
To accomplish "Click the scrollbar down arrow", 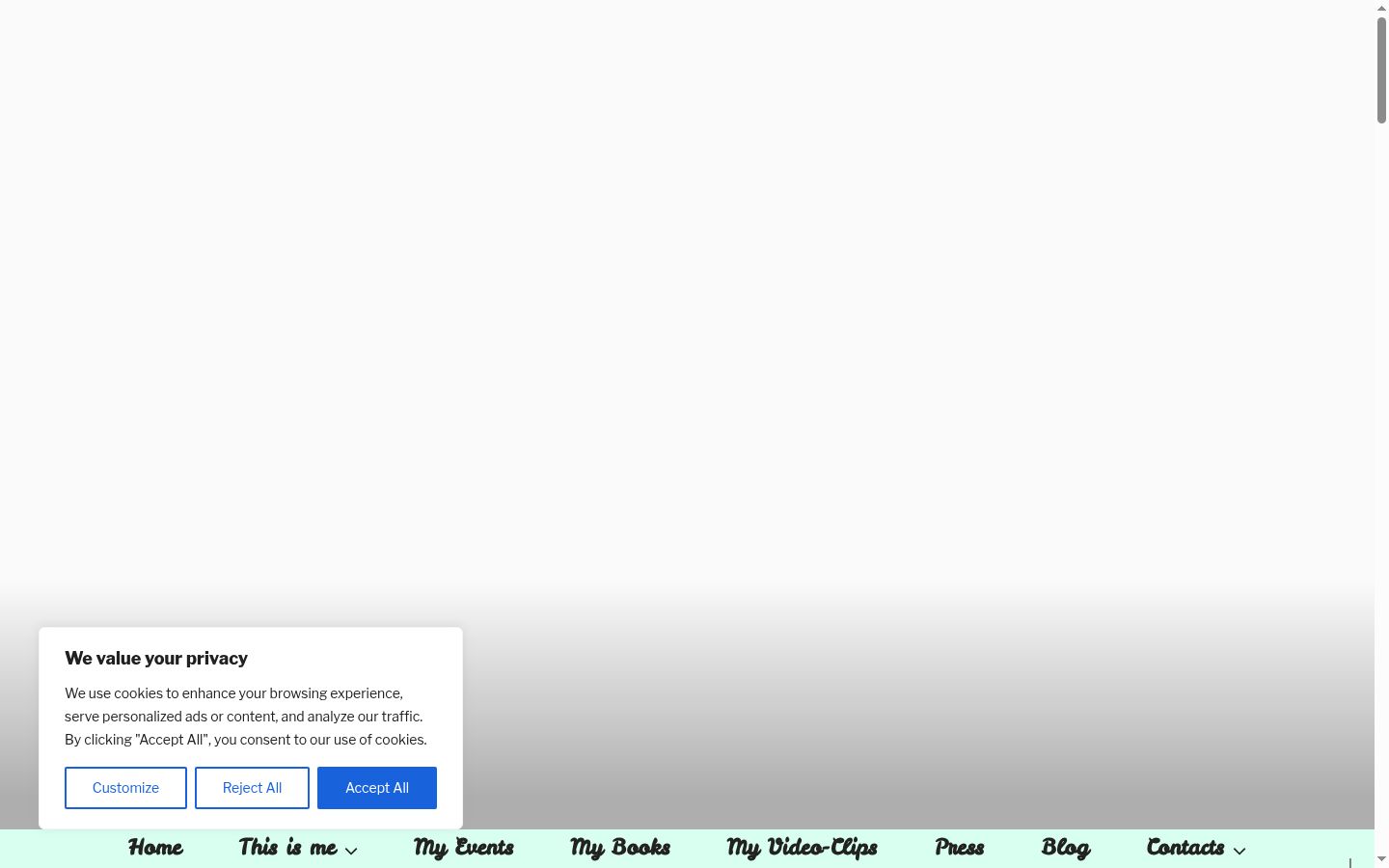I will (1381, 859).
